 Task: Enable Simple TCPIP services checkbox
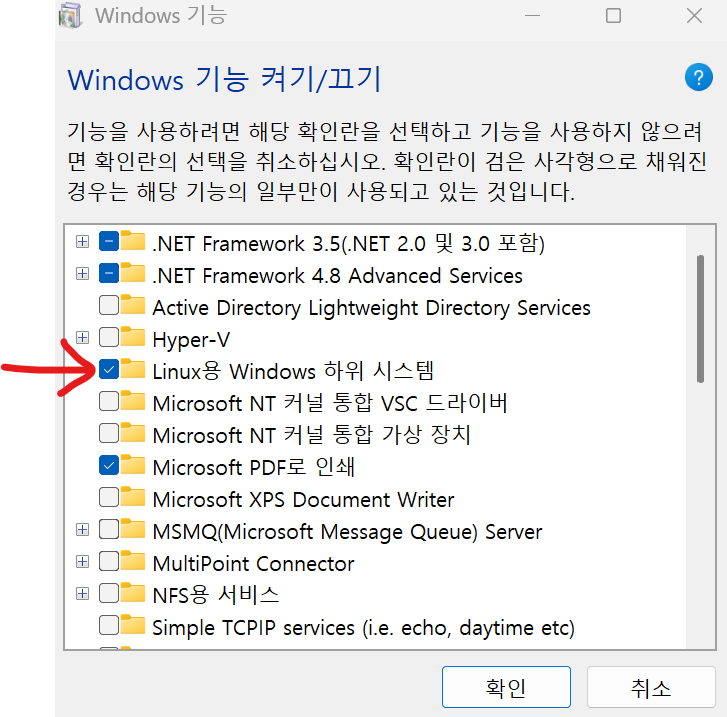[x=109, y=625]
